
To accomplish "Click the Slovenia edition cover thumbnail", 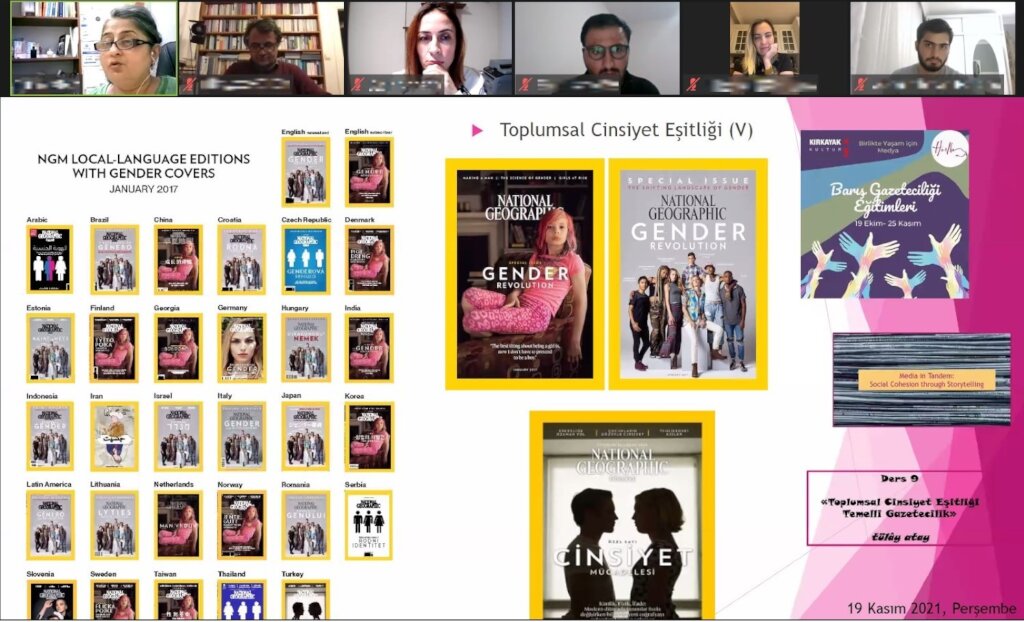I will pyautogui.click(x=51, y=599).
